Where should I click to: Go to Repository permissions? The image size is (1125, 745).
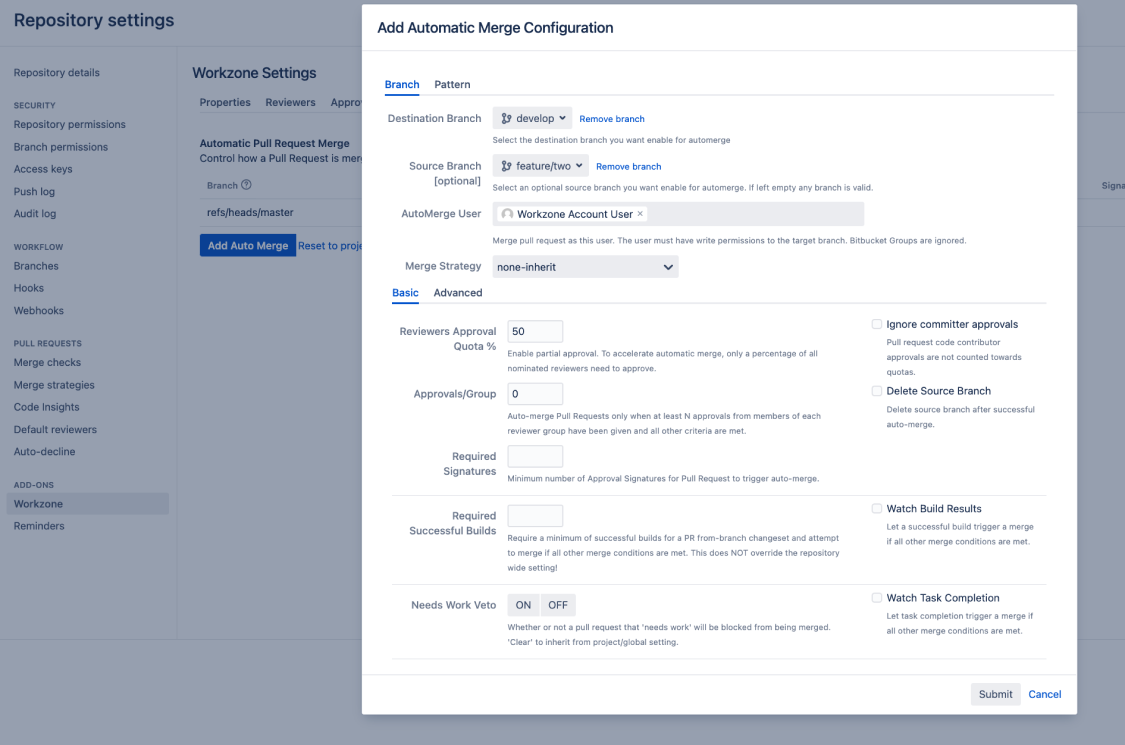pyautogui.click(x=70, y=124)
